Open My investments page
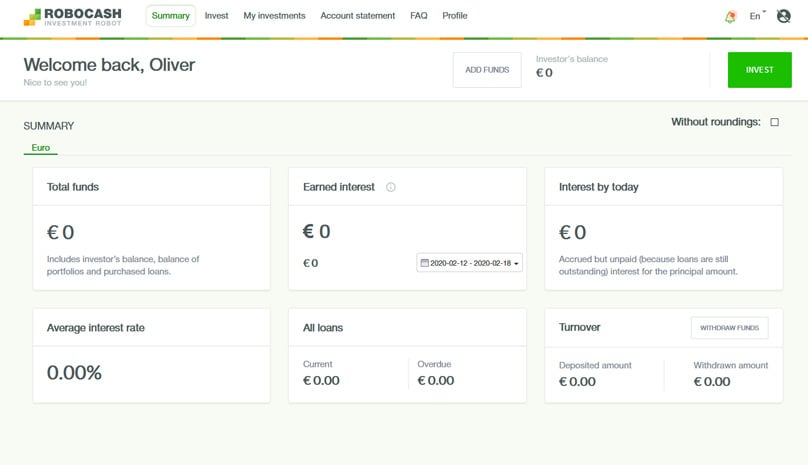808x465 pixels. click(274, 16)
